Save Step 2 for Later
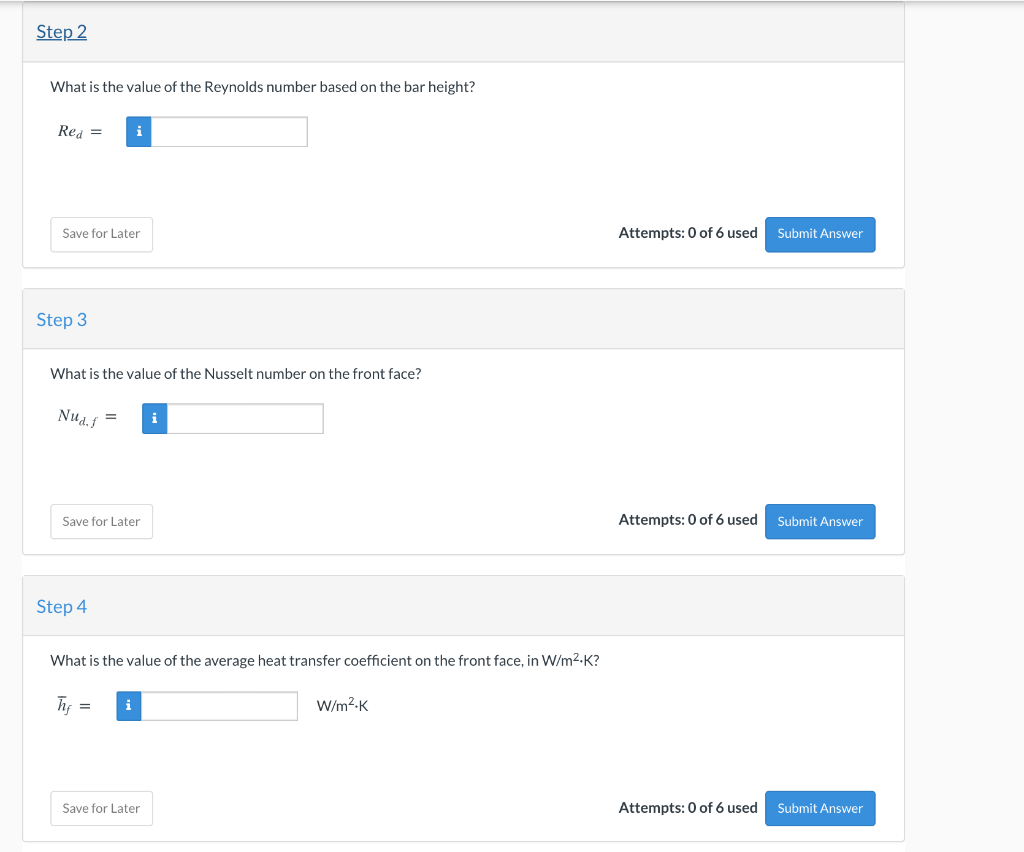The image size is (1024, 852). pos(101,234)
